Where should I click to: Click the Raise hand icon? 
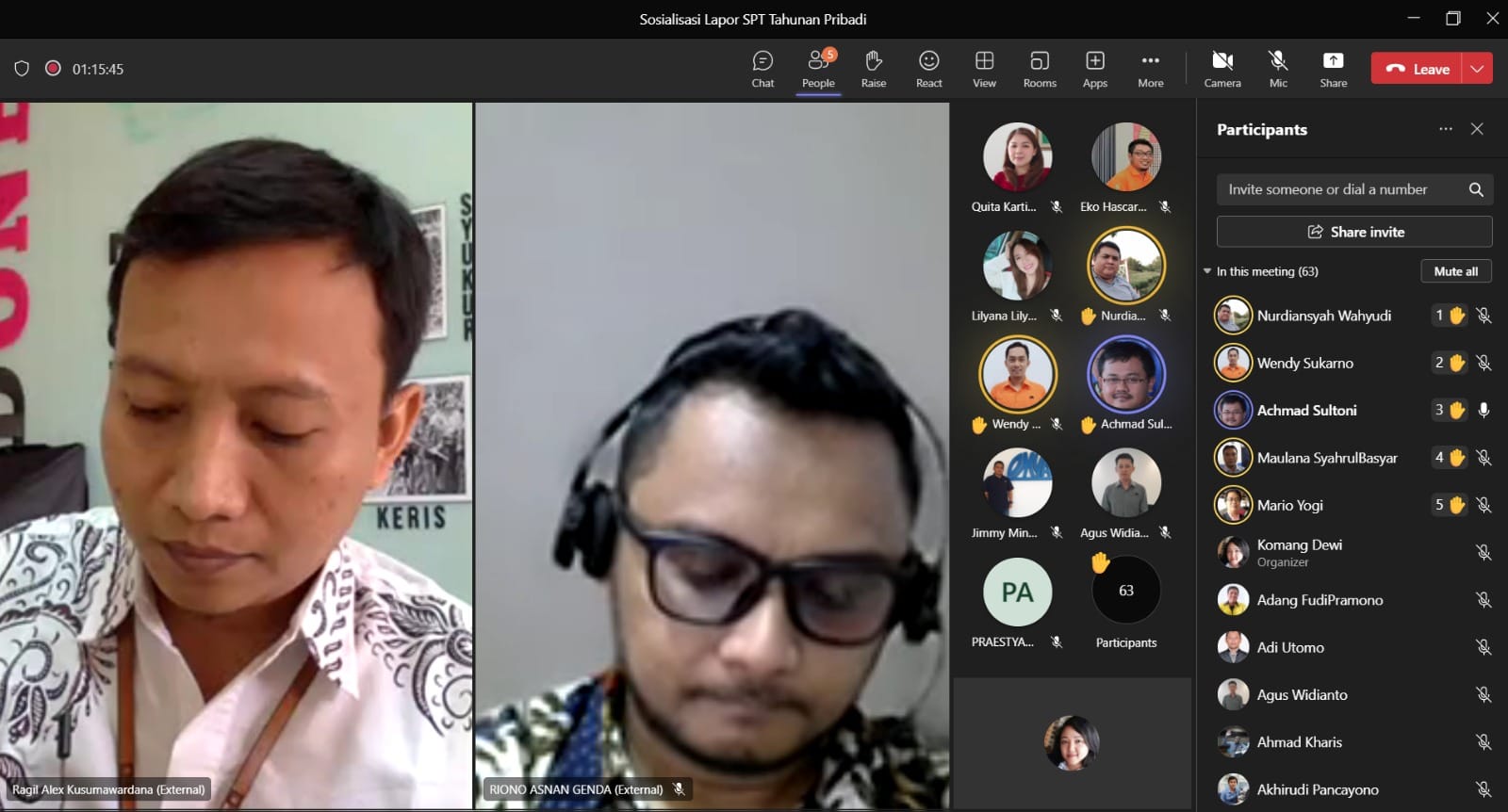(x=873, y=69)
